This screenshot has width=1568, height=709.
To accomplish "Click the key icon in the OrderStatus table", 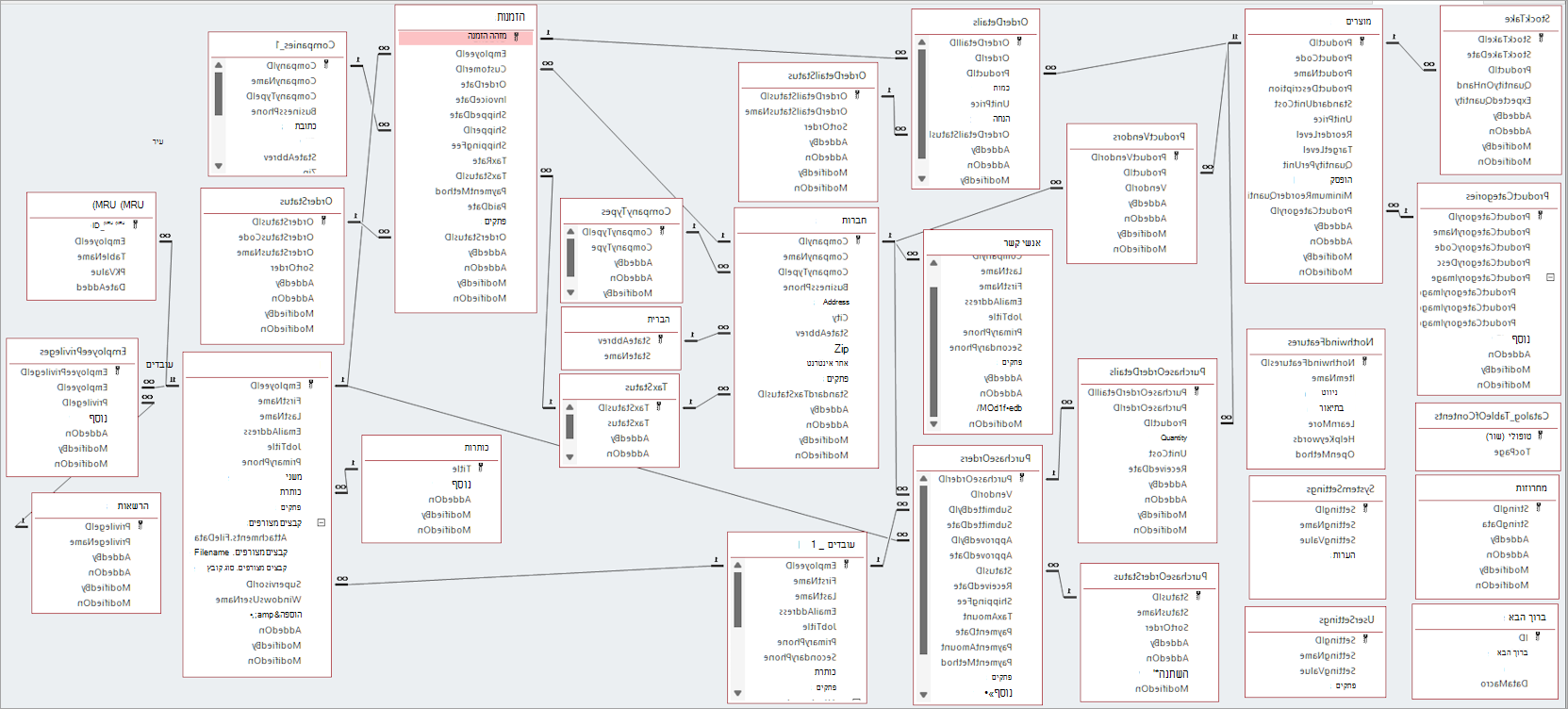I will [323, 222].
